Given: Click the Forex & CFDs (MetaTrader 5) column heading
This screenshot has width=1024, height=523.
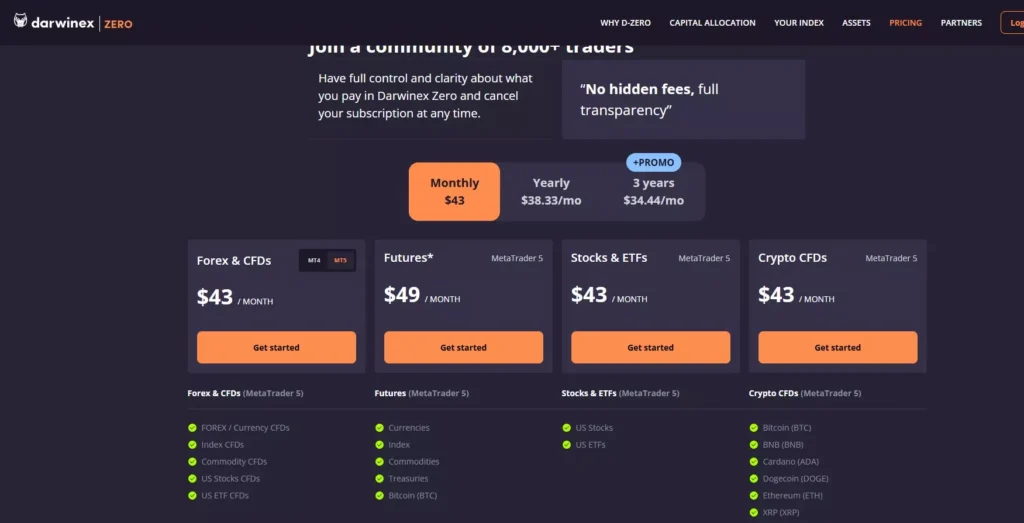Looking at the screenshot, I should (246, 394).
